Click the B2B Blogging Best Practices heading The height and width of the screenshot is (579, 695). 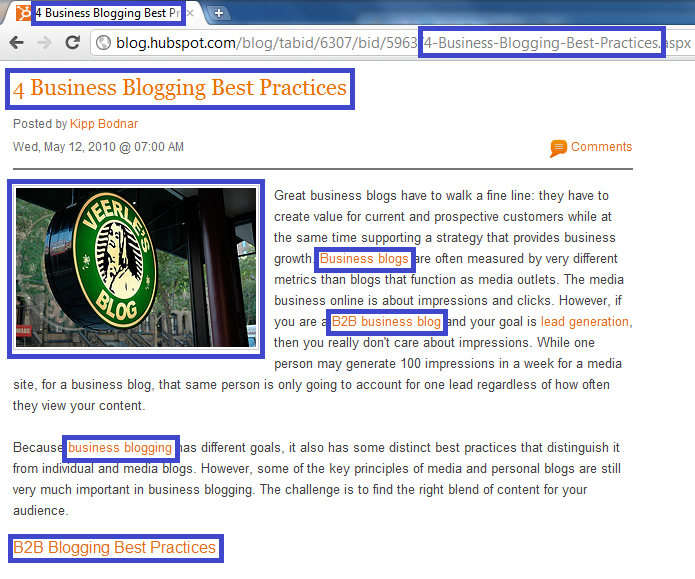pos(114,548)
